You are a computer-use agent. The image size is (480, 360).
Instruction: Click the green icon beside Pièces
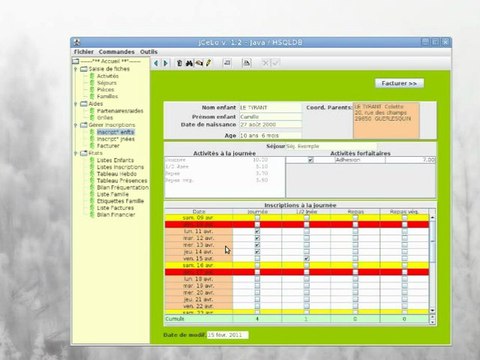pyautogui.click(x=92, y=90)
